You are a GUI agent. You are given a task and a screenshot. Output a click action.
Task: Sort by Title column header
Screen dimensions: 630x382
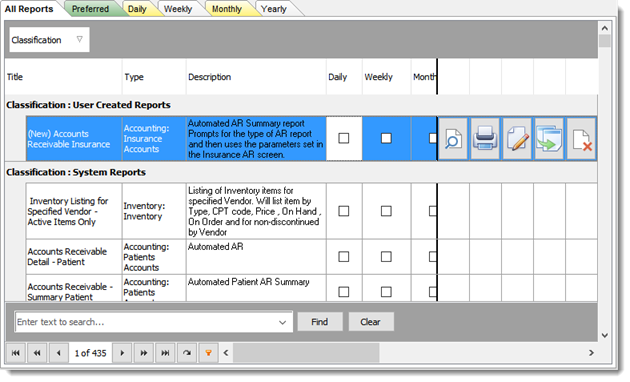63,77
